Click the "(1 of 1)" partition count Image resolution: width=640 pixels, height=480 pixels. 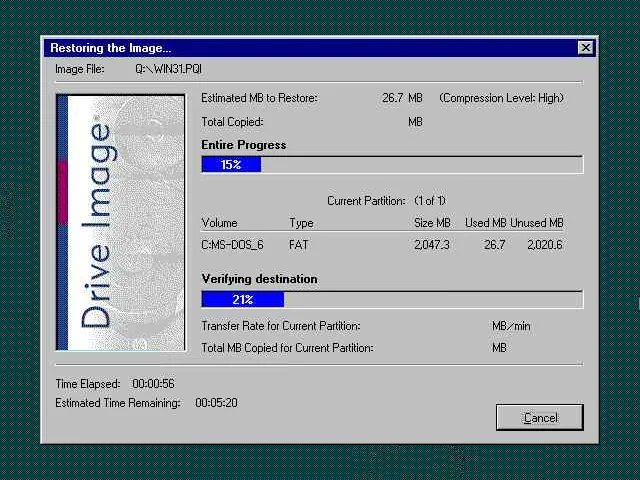[x=430, y=201]
